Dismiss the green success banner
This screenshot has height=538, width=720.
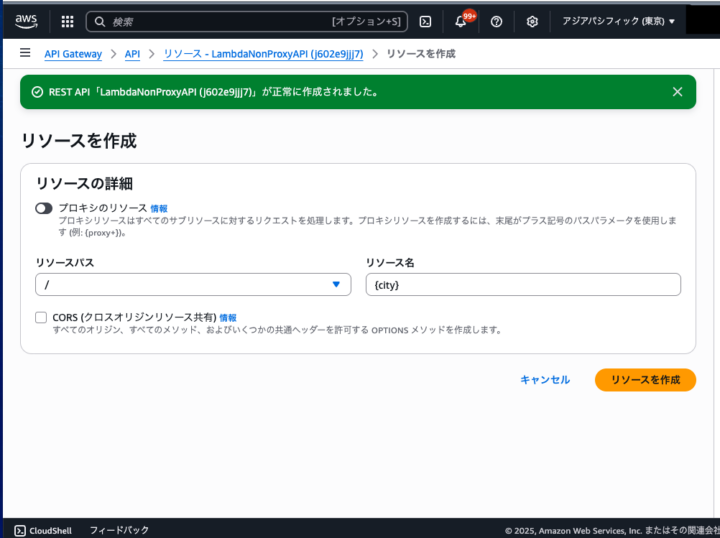pos(677,91)
